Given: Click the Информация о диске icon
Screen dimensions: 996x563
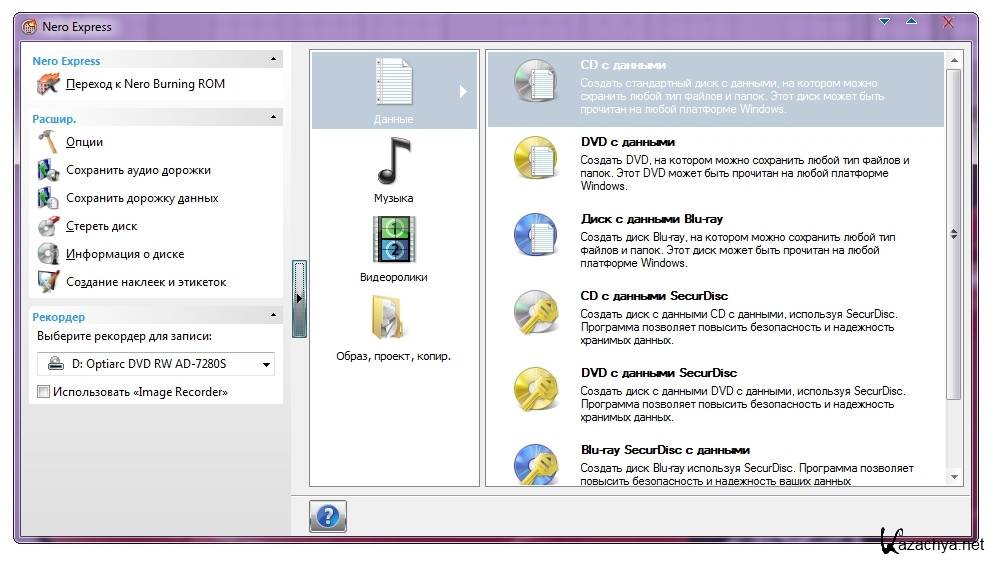Looking at the screenshot, I should coord(48,254).
